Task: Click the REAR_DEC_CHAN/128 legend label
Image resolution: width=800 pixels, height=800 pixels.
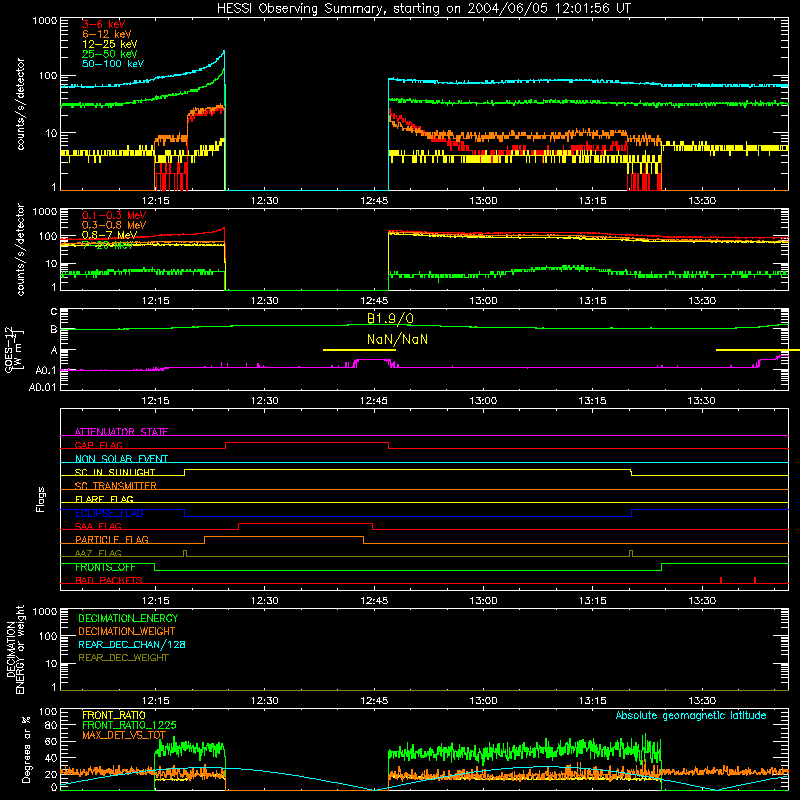Action: [132, 644]
